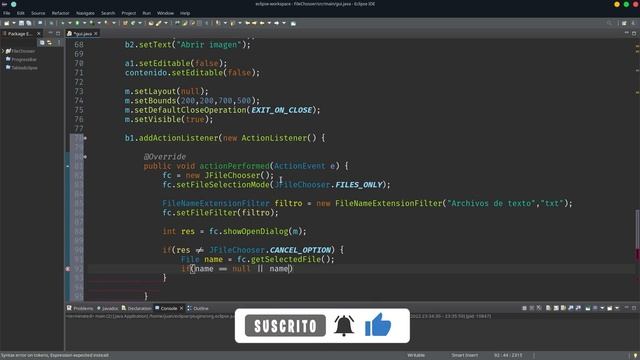This screenshot has width=640, height=360.
Task: Click the External Tools run icon
Action: point(106,23)
